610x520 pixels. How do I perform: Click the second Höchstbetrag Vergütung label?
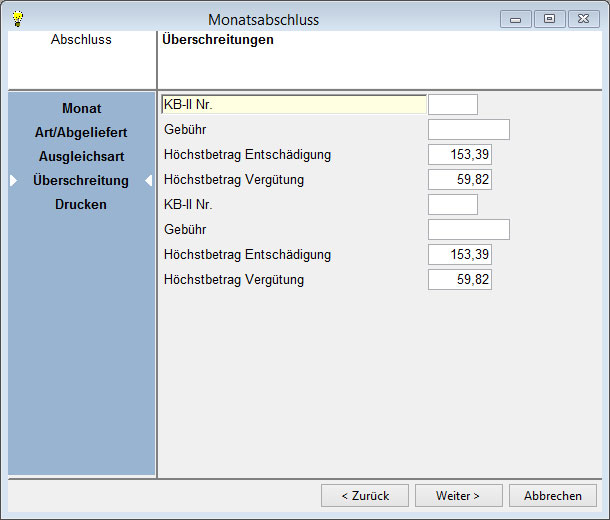(234, 279)
